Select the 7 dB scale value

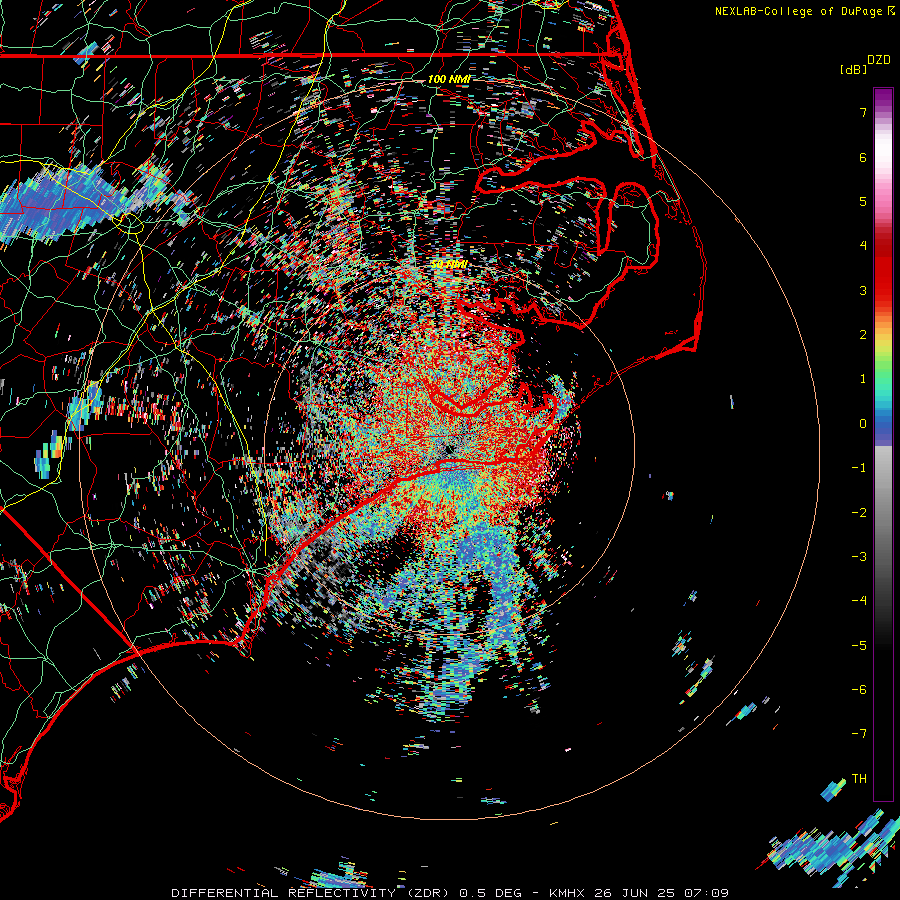863,112
